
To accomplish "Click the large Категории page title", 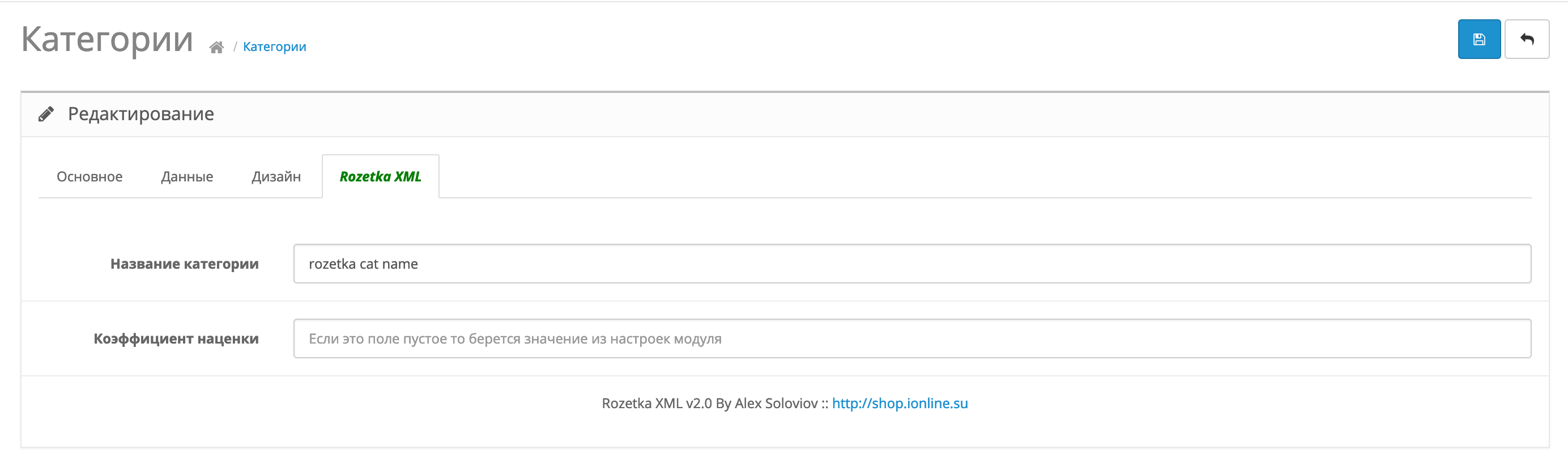I will tap(107, 40).
